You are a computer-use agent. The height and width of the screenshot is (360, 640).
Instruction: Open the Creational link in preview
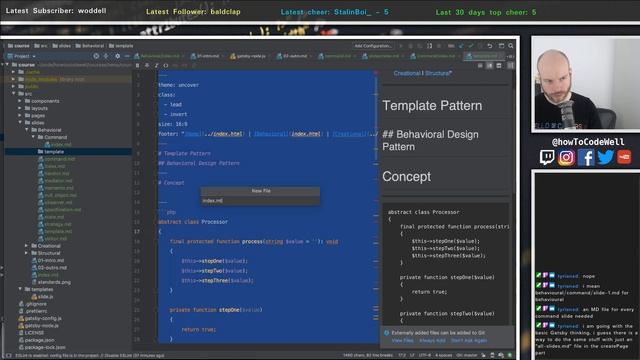coord(407,73)
